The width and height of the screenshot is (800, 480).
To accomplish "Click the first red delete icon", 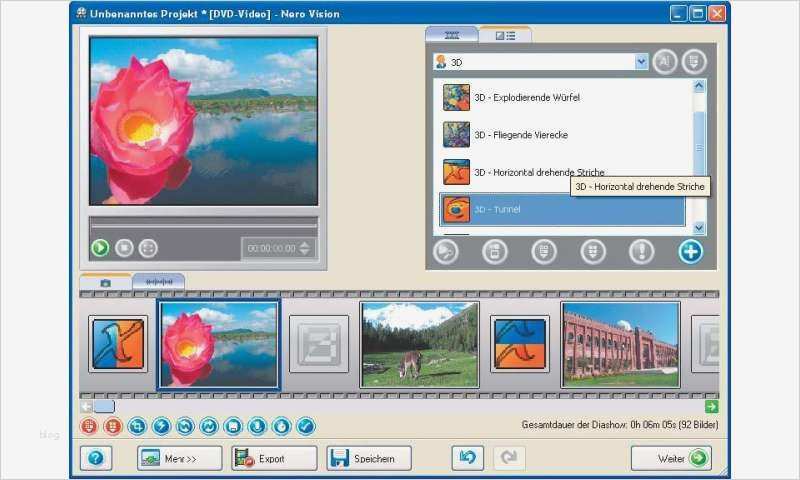I will pos(89,426).
